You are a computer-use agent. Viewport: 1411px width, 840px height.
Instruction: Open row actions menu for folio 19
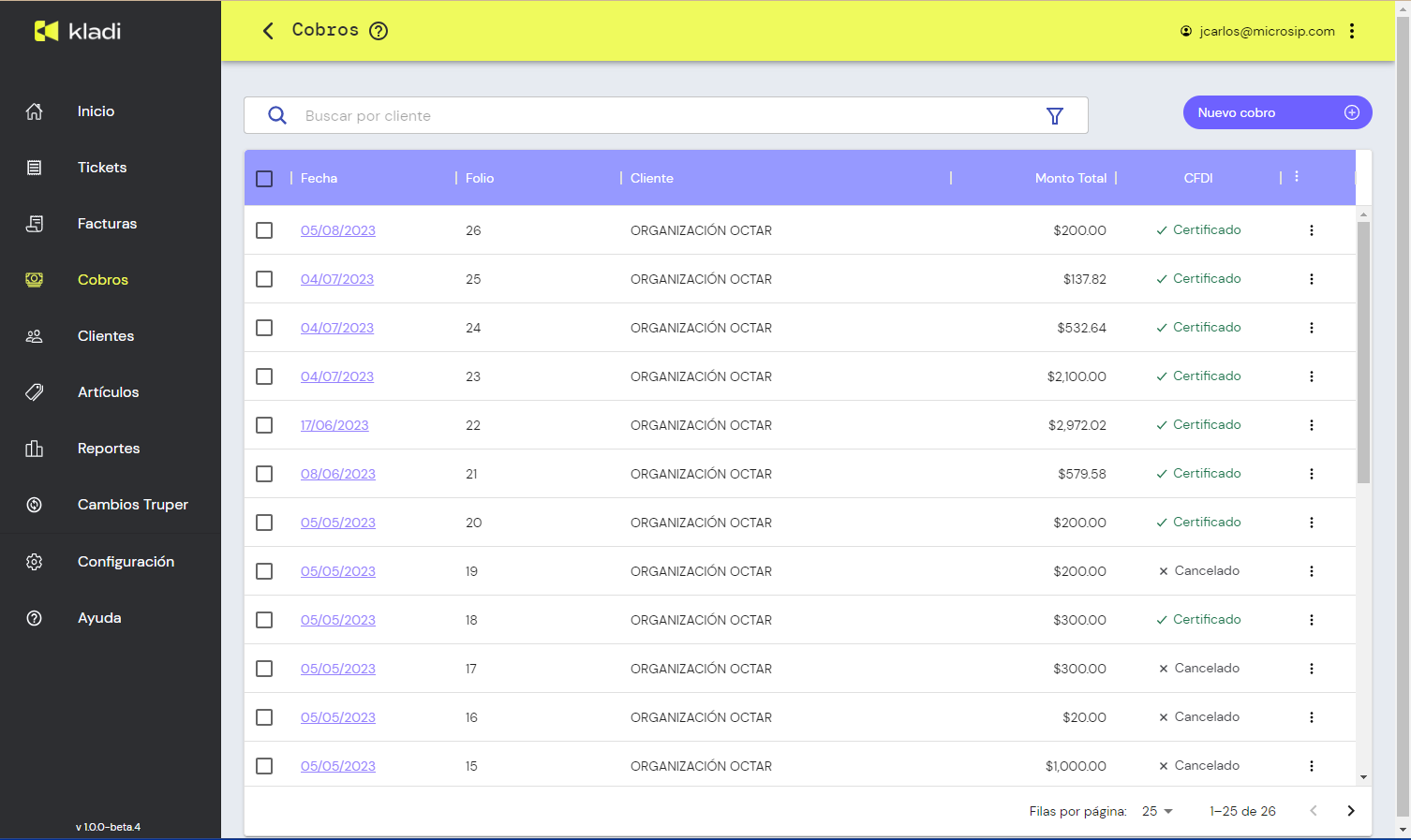[1311, 571]
